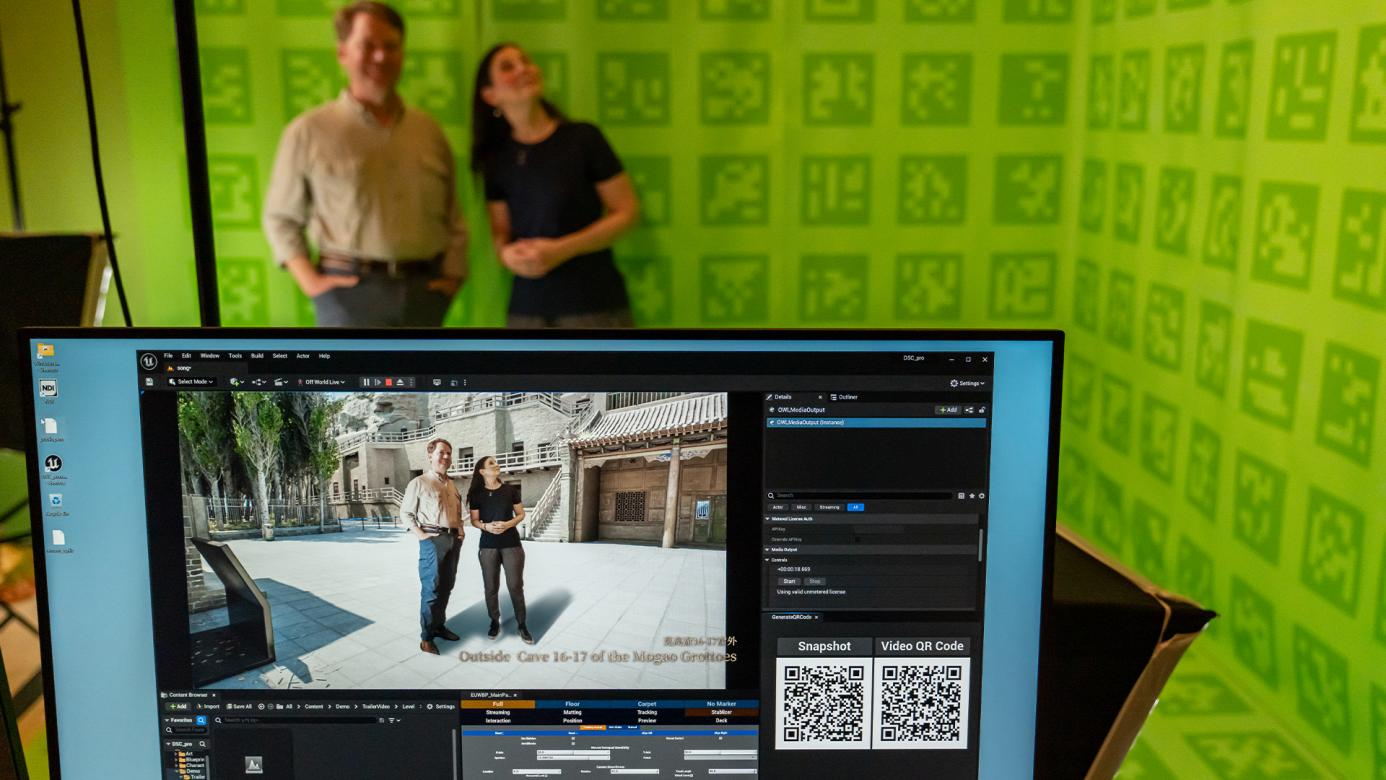Click the save level icon in toolbar
1386x780 pixels.
click(149, 382)
